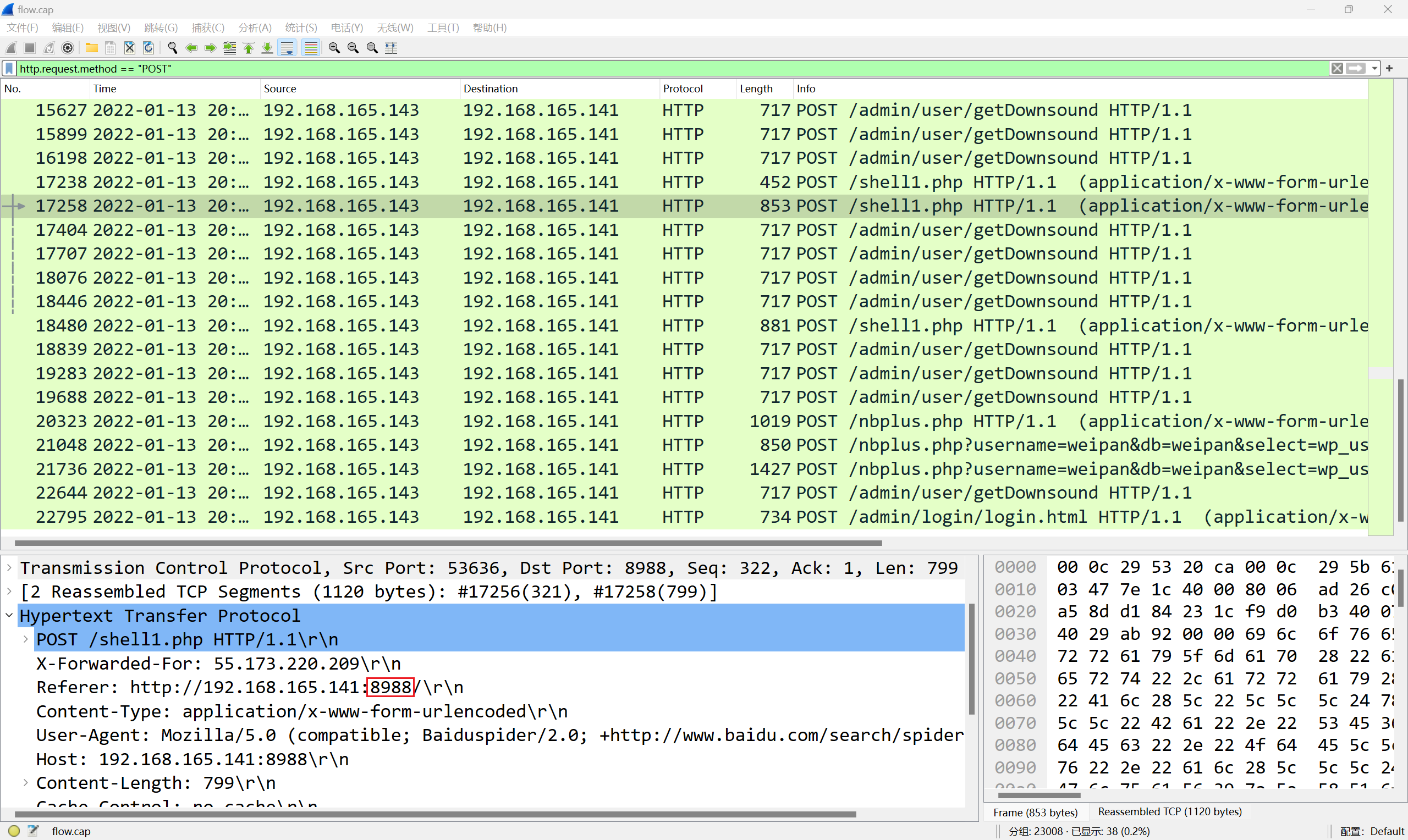Viewport: 1408px width, 840px height.
Task: Open the filter history dropdown
Action: coord(1374,69)
